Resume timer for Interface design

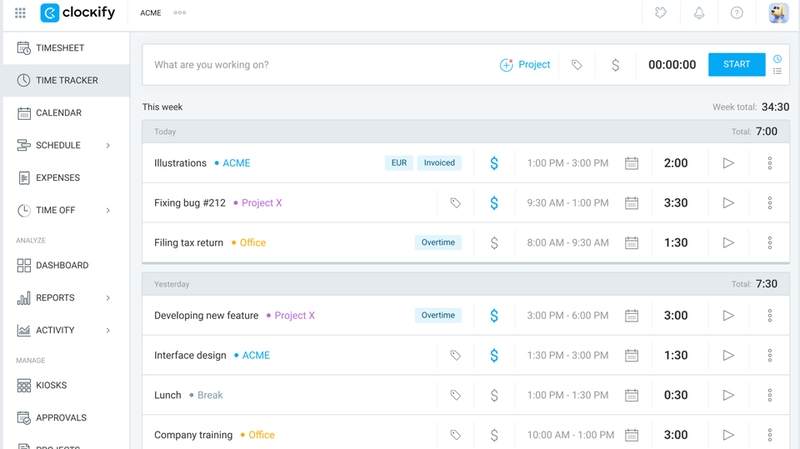(x=729, y=356)
